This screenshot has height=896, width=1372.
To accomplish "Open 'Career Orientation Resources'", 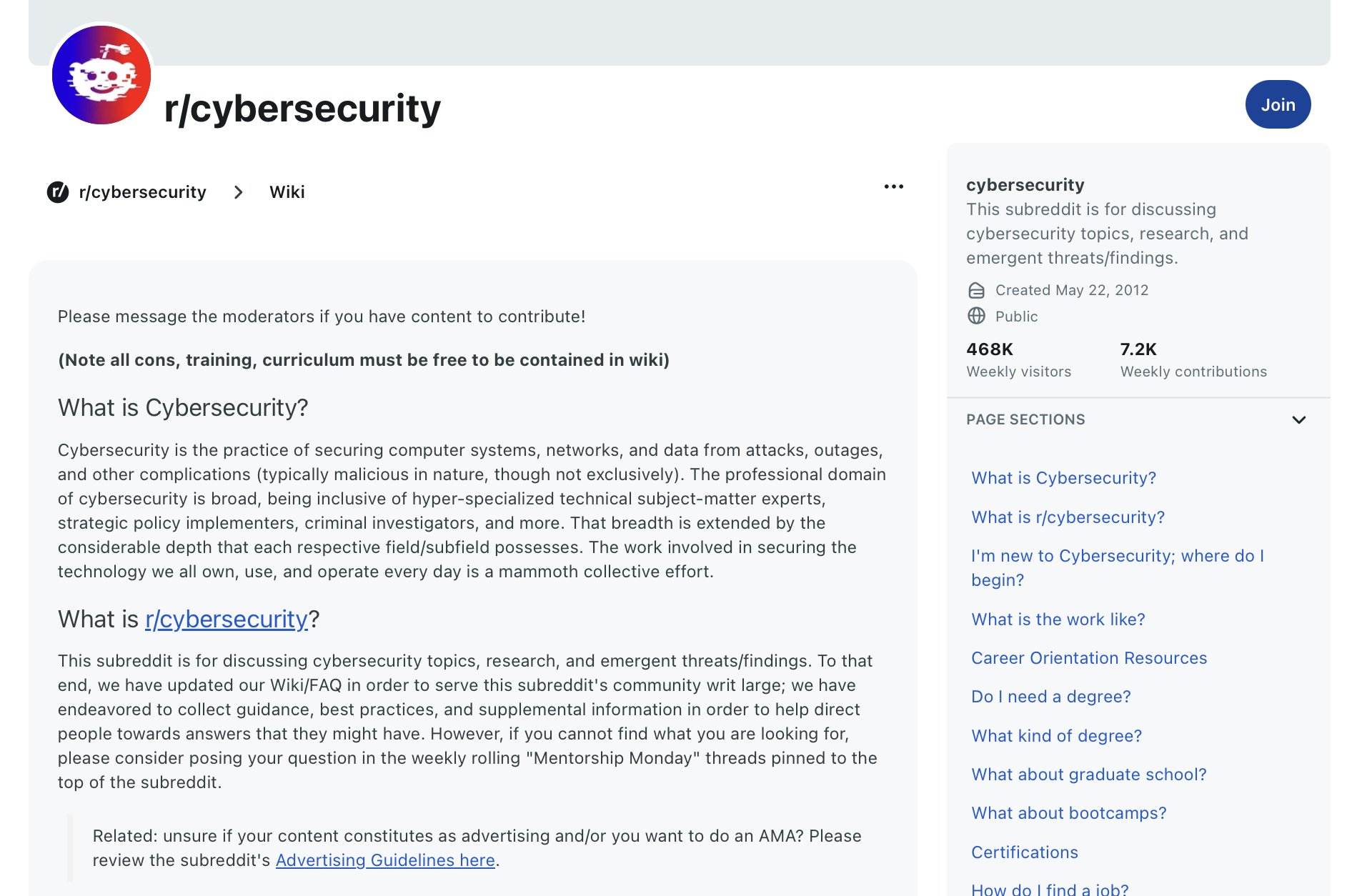I will (1089, 657).
